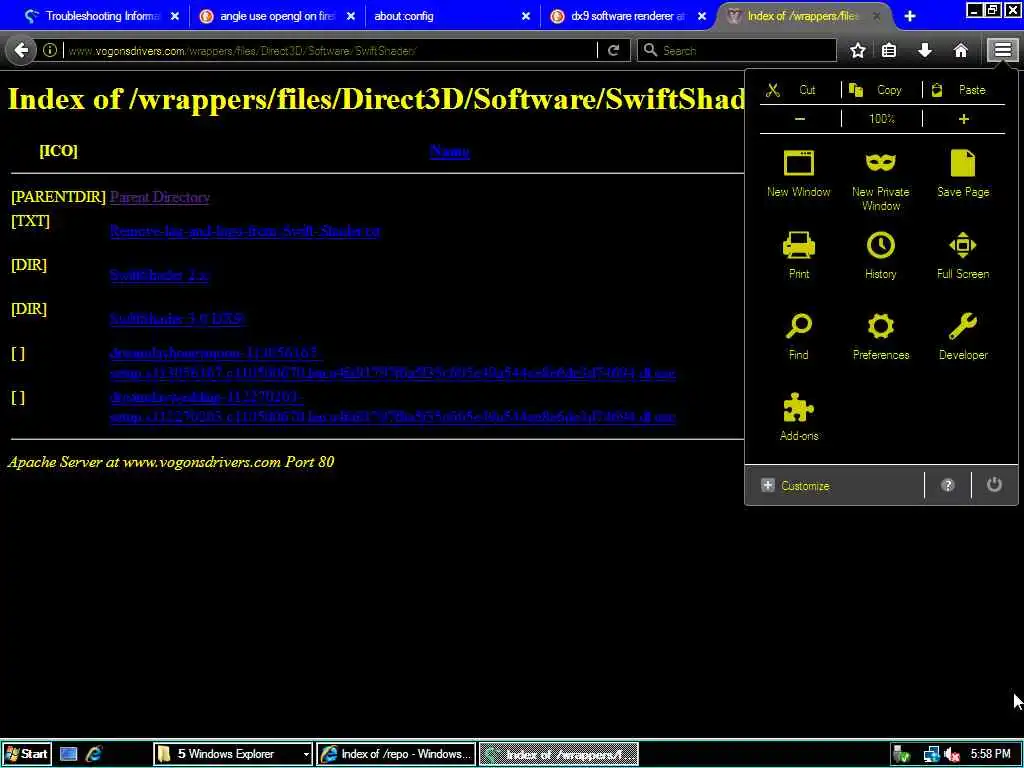The width and height of the screenshot is (1024, 768).
Task: Click Customize at menu bottom
Action: click(795, 486)
